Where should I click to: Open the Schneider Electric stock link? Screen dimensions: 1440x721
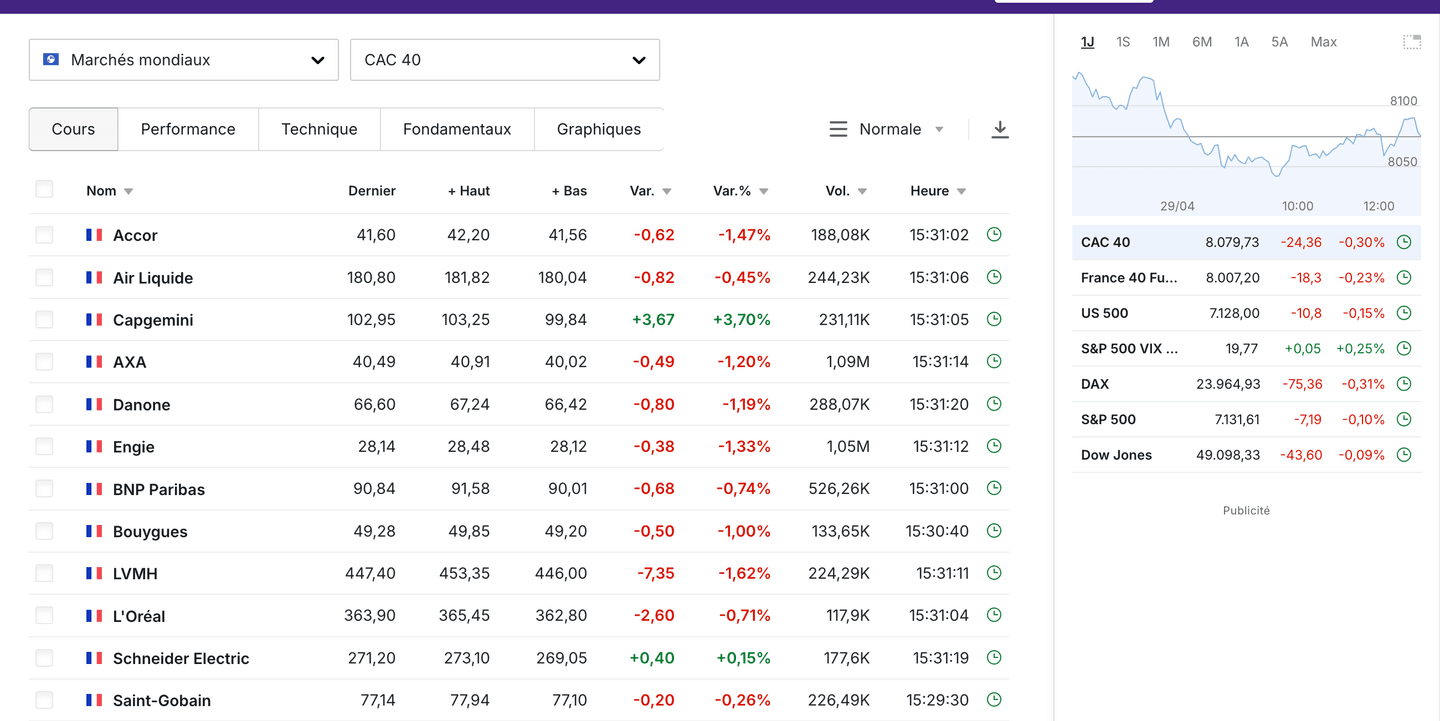pos(181,658)
